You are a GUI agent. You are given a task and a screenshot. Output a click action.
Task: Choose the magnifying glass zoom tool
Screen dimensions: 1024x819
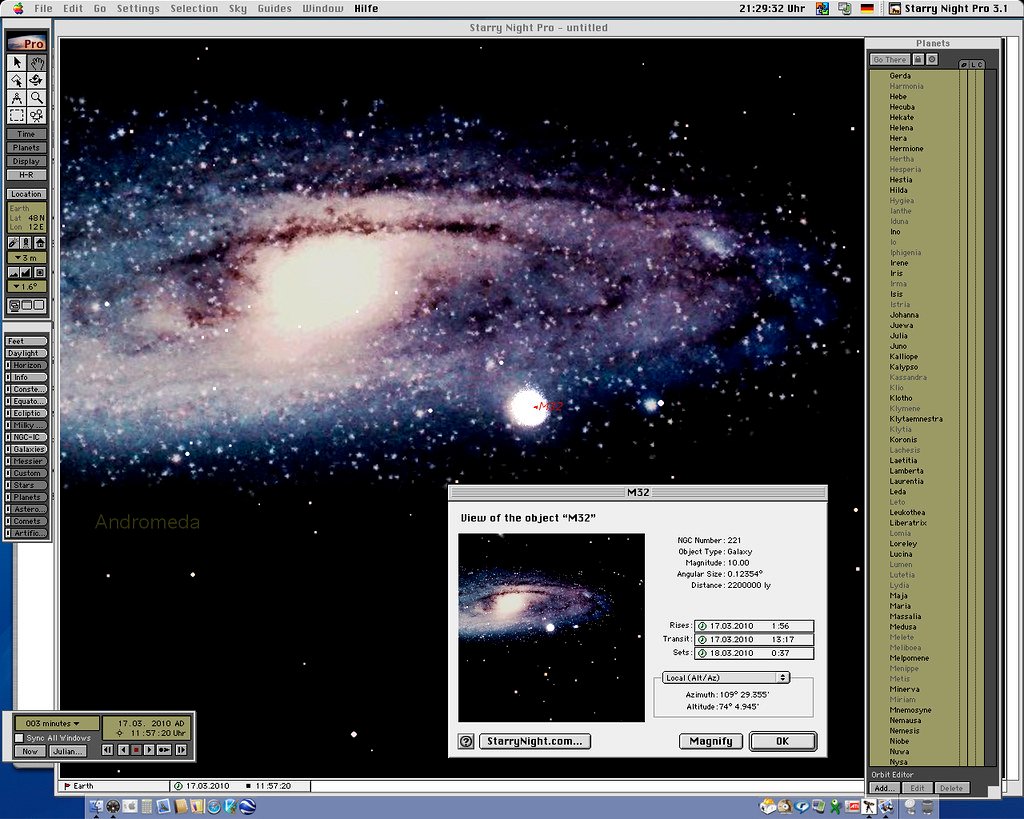[37, 97]
